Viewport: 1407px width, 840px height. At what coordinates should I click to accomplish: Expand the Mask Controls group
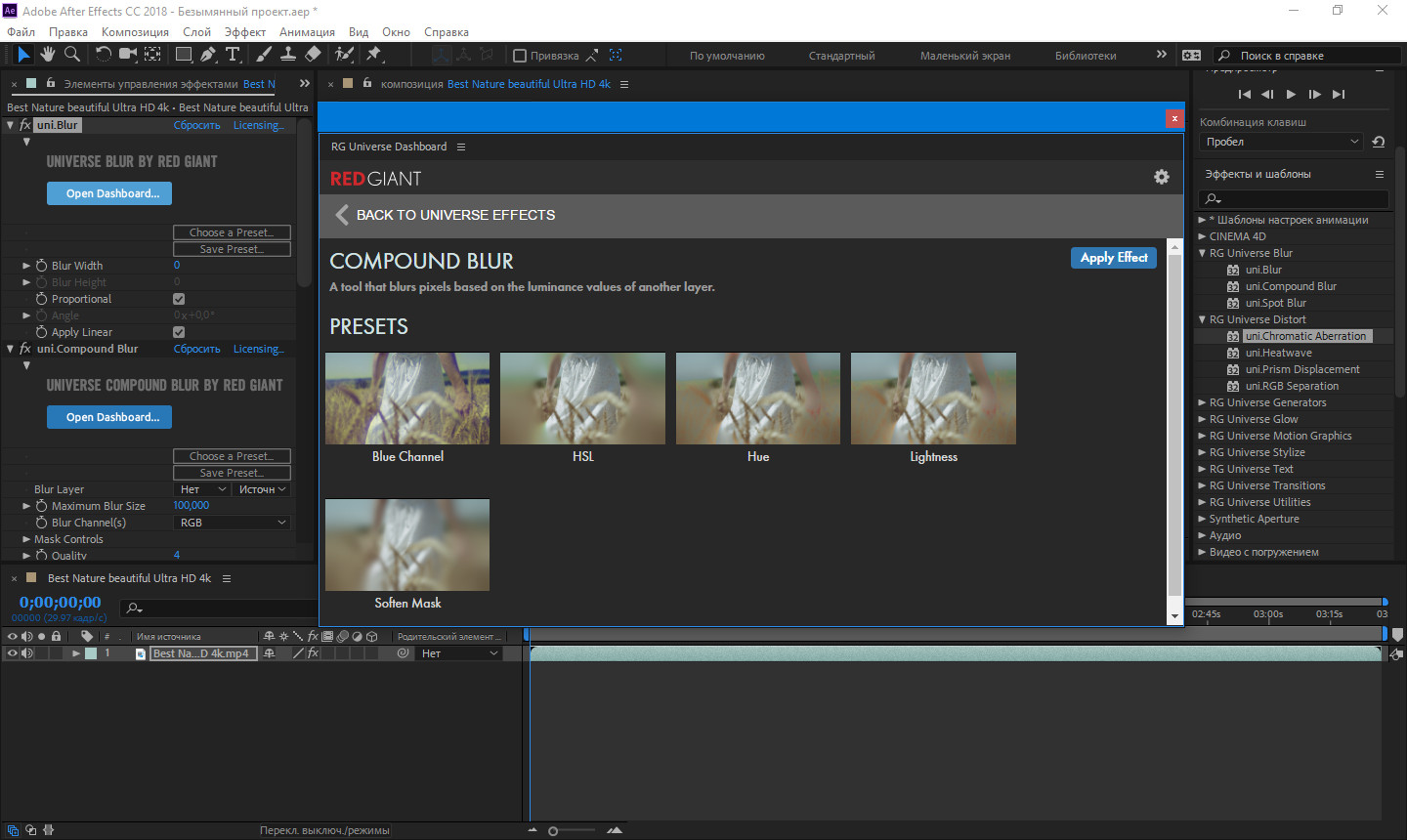click(x=26, y=539)
